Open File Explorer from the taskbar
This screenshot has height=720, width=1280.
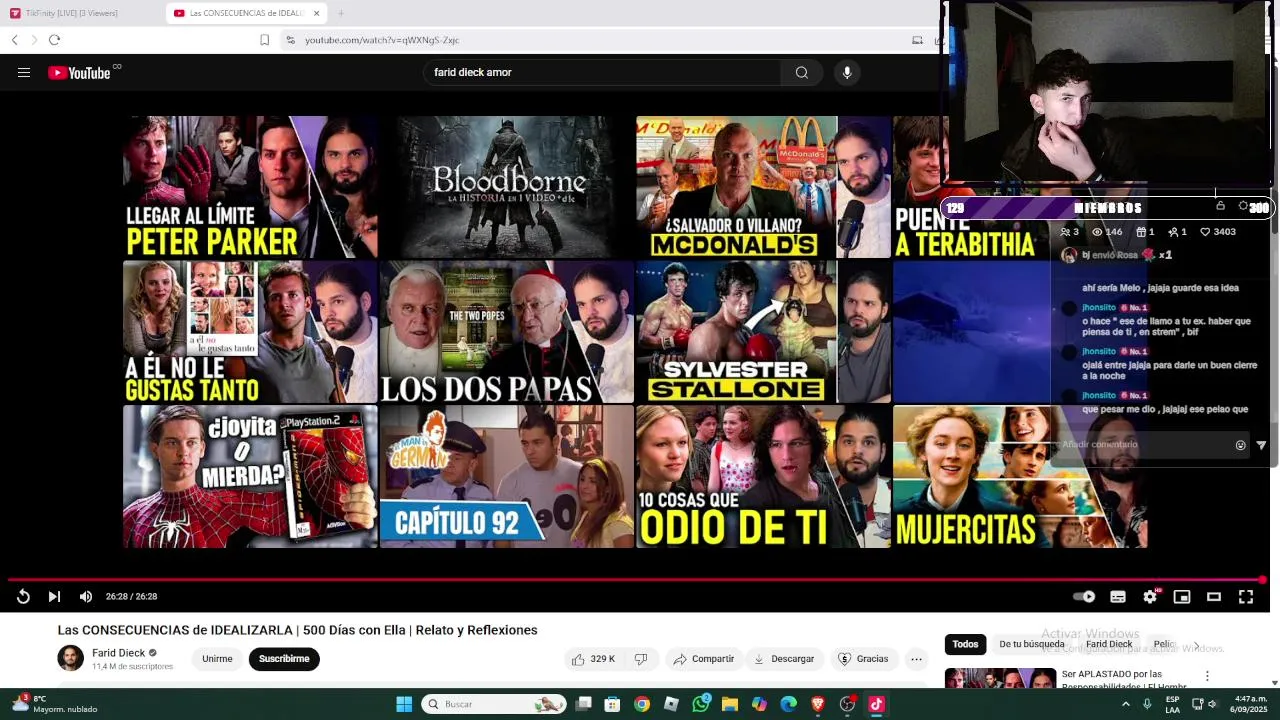[730, 704]
